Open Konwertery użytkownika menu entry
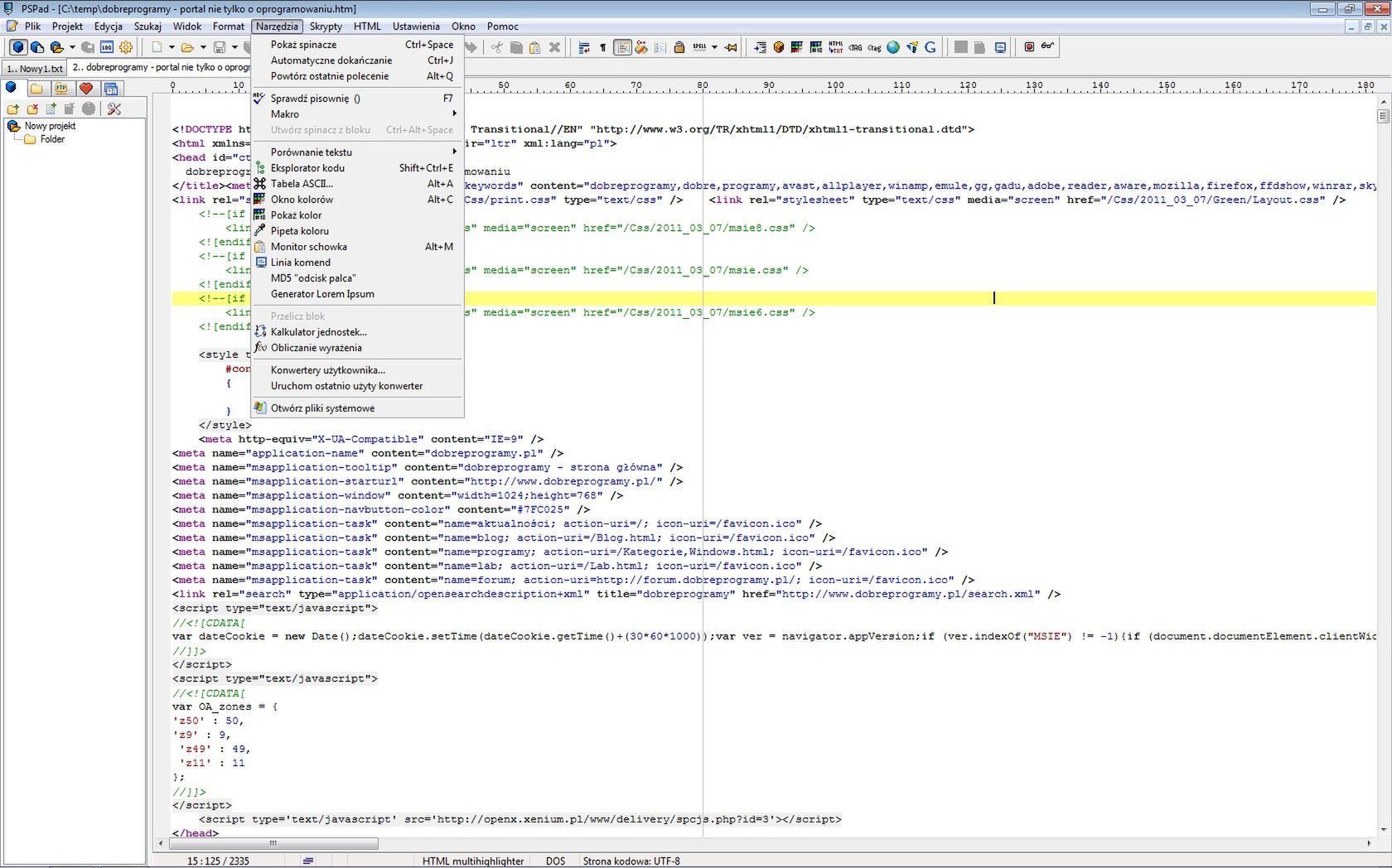Screen dimensions: 1392x868 click(x=357, y=370)
